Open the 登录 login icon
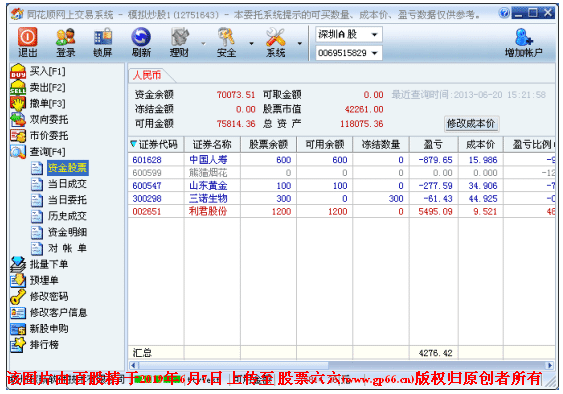The width and height of the screenshot is (563, 394). (x=65, y=42)
